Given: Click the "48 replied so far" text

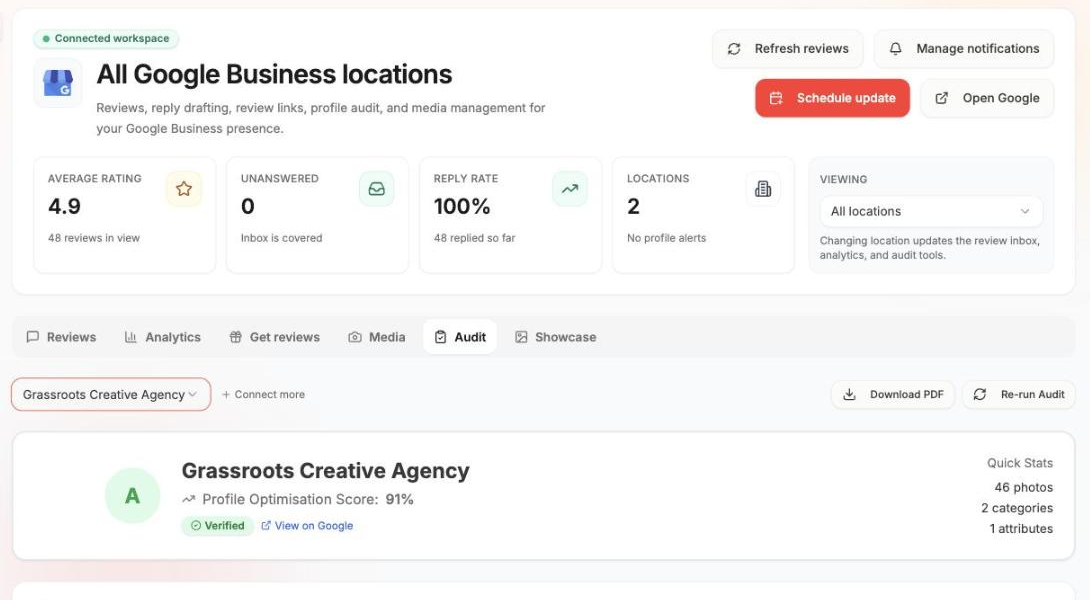Looking at the screenshot, I should [x=475, y=238].
